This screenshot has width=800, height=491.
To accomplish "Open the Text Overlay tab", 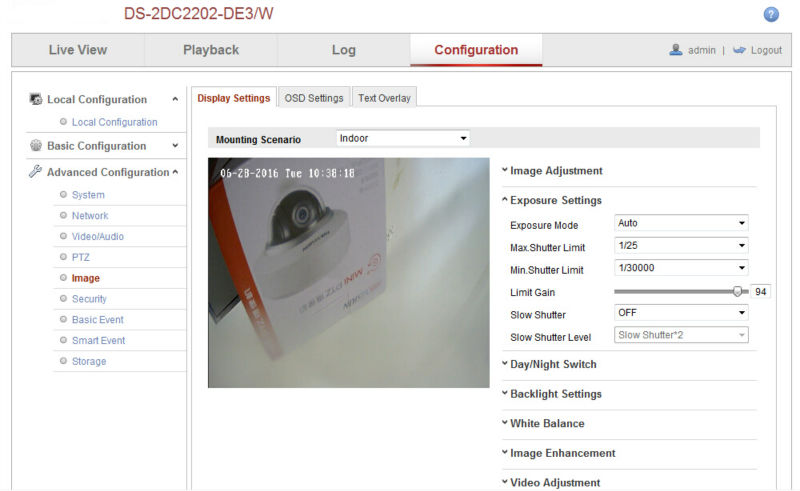I will tap(385, 98).
